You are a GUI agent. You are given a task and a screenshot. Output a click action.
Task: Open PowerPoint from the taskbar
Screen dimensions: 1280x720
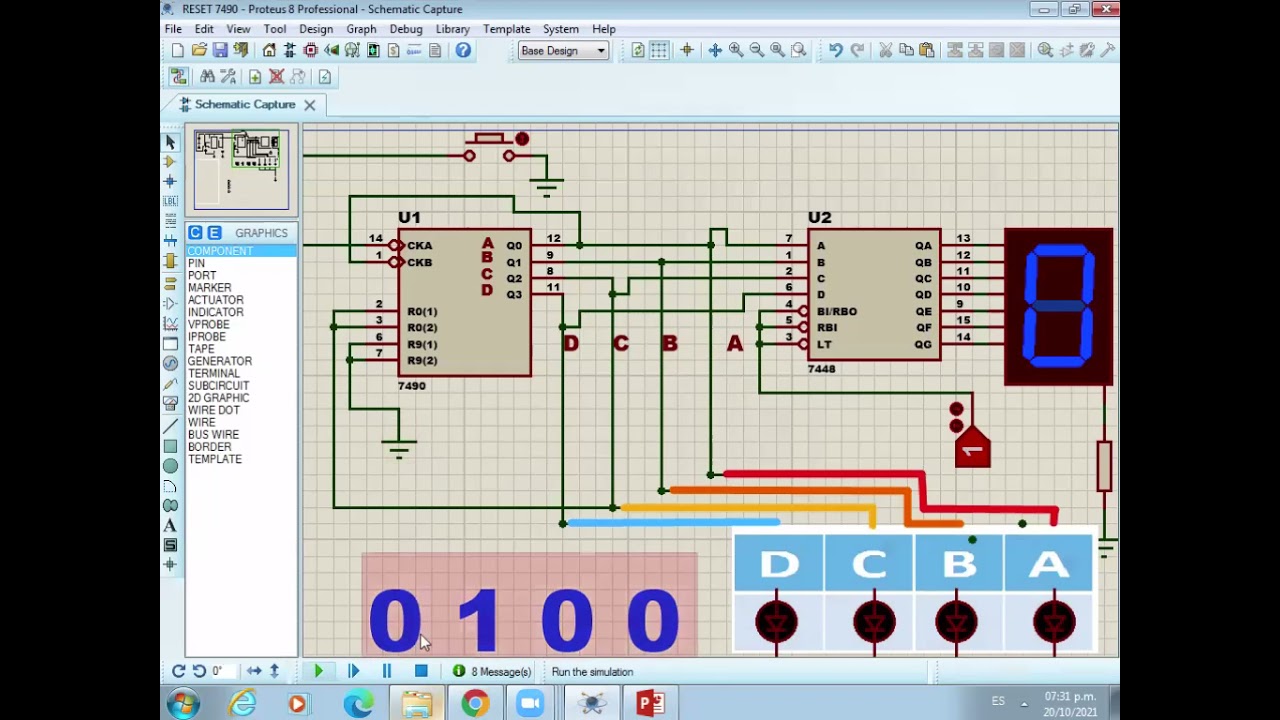650,704
